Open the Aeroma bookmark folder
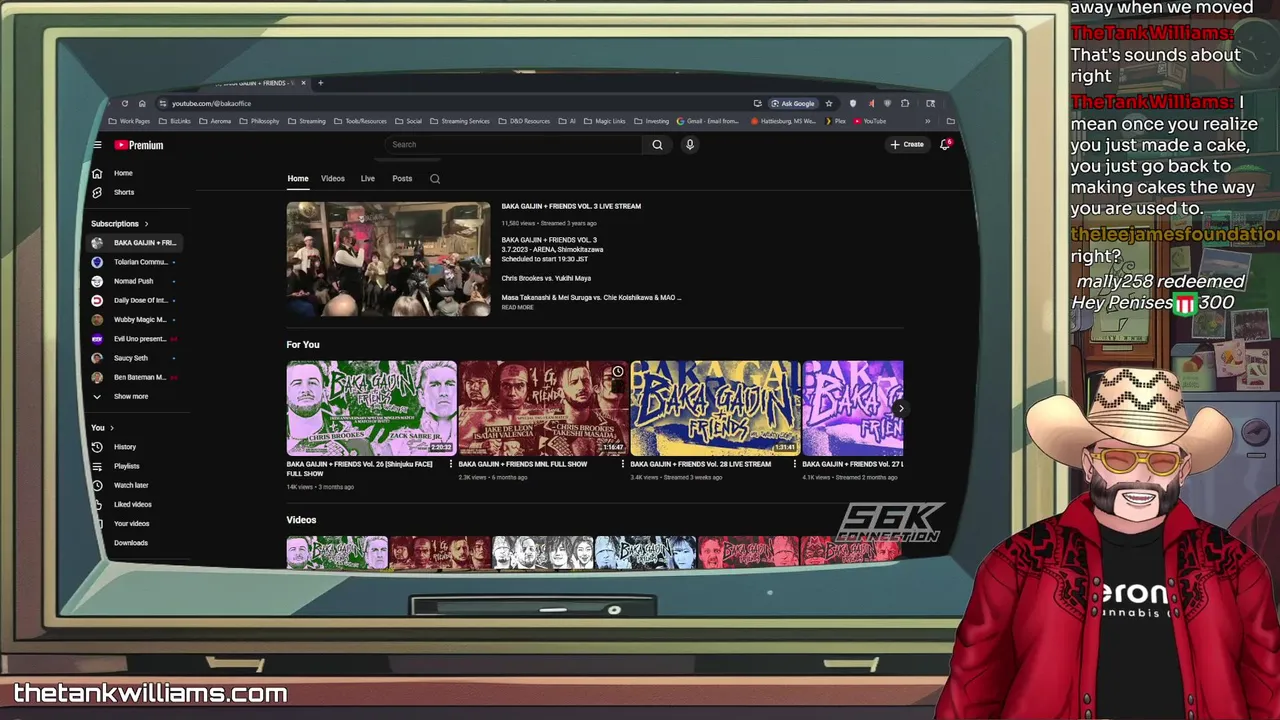 [x=215, y=121]
